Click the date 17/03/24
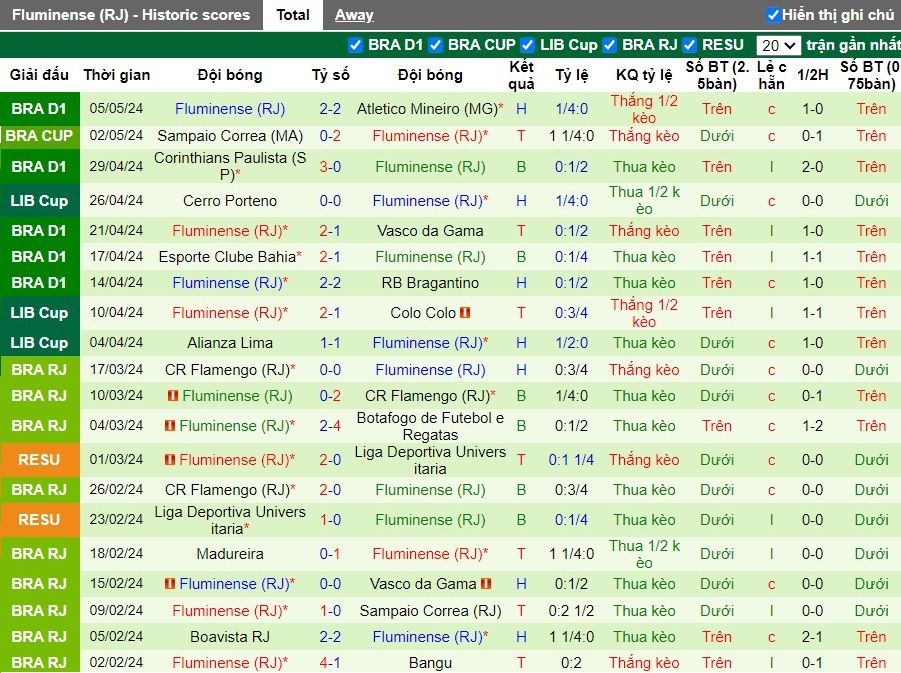 pos(116,370)
